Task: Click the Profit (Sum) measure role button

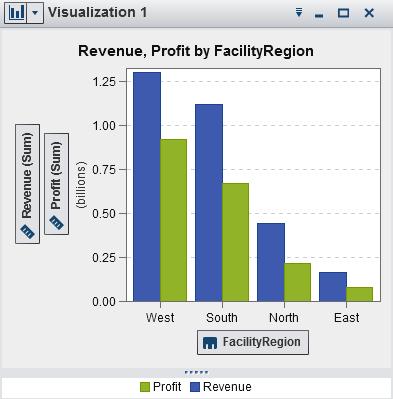Action: [56, 184]
